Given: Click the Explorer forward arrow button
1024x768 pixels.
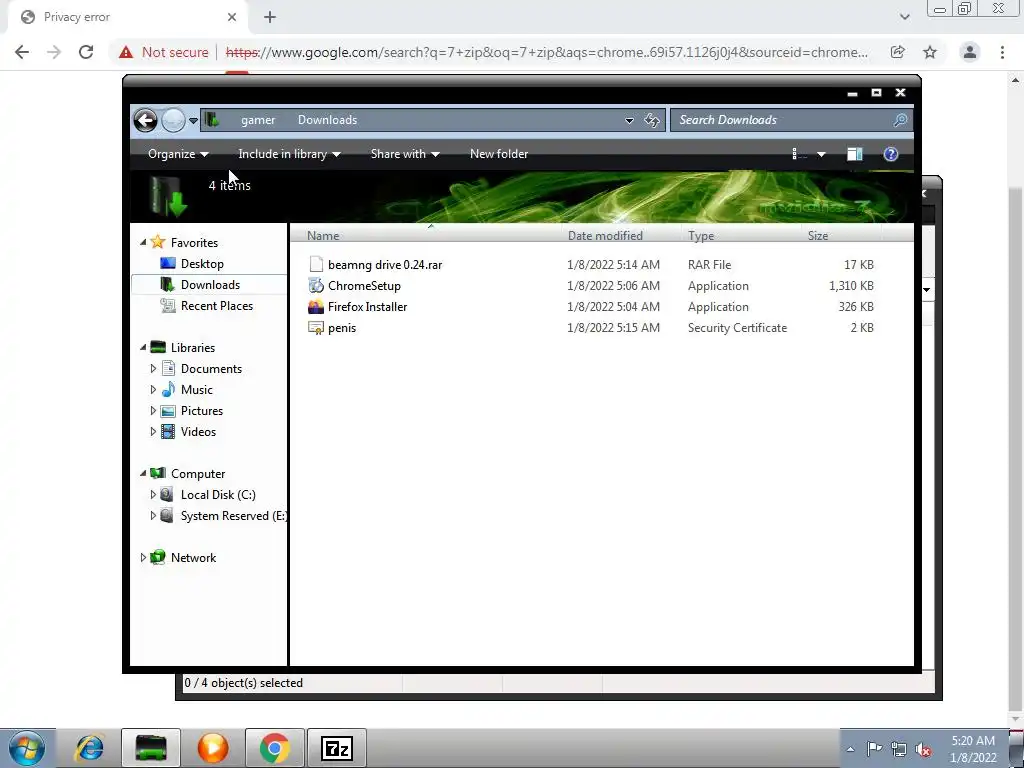Looking at the screenshot, I should coord(173,120).
